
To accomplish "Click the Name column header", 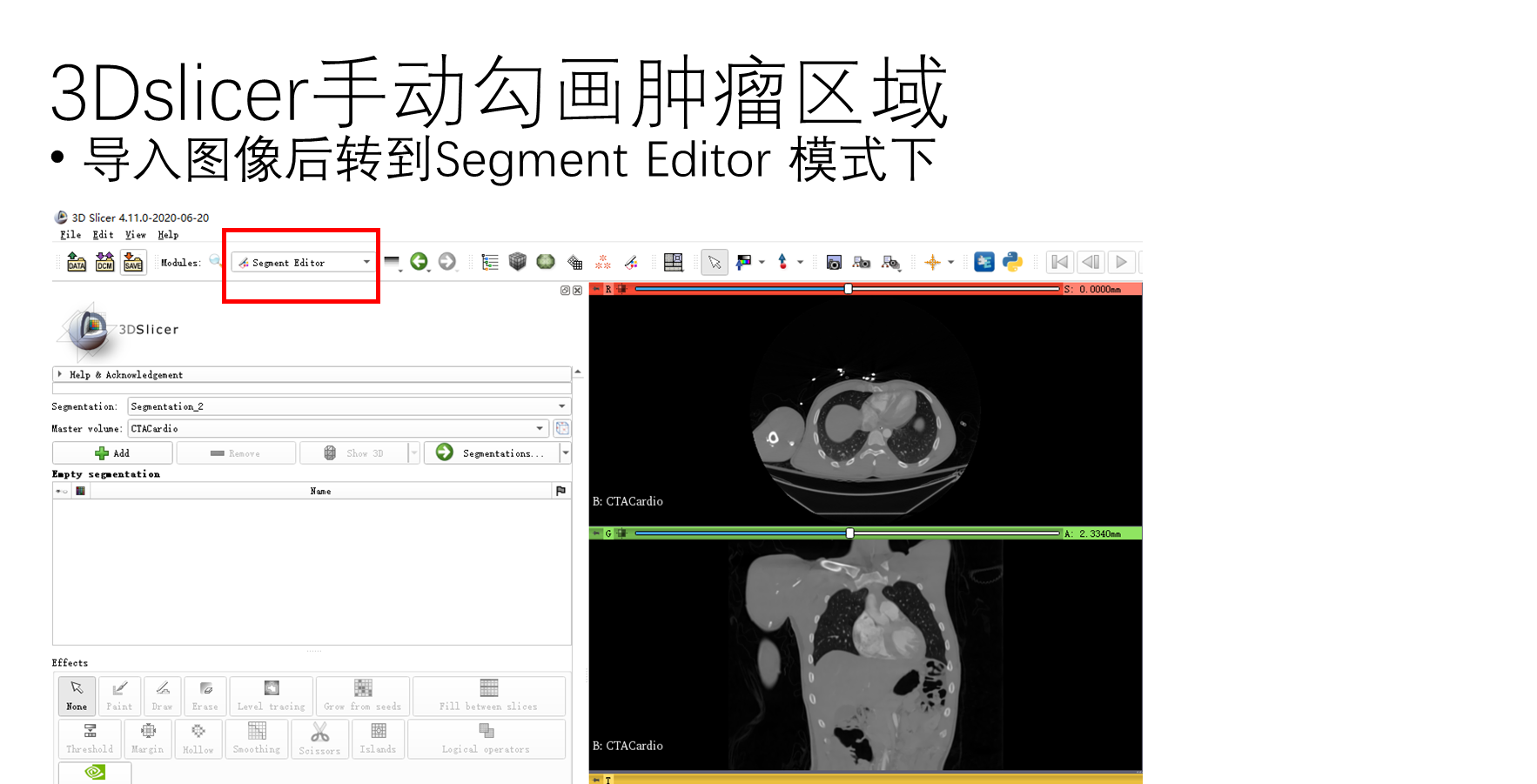I will (320, 491).
